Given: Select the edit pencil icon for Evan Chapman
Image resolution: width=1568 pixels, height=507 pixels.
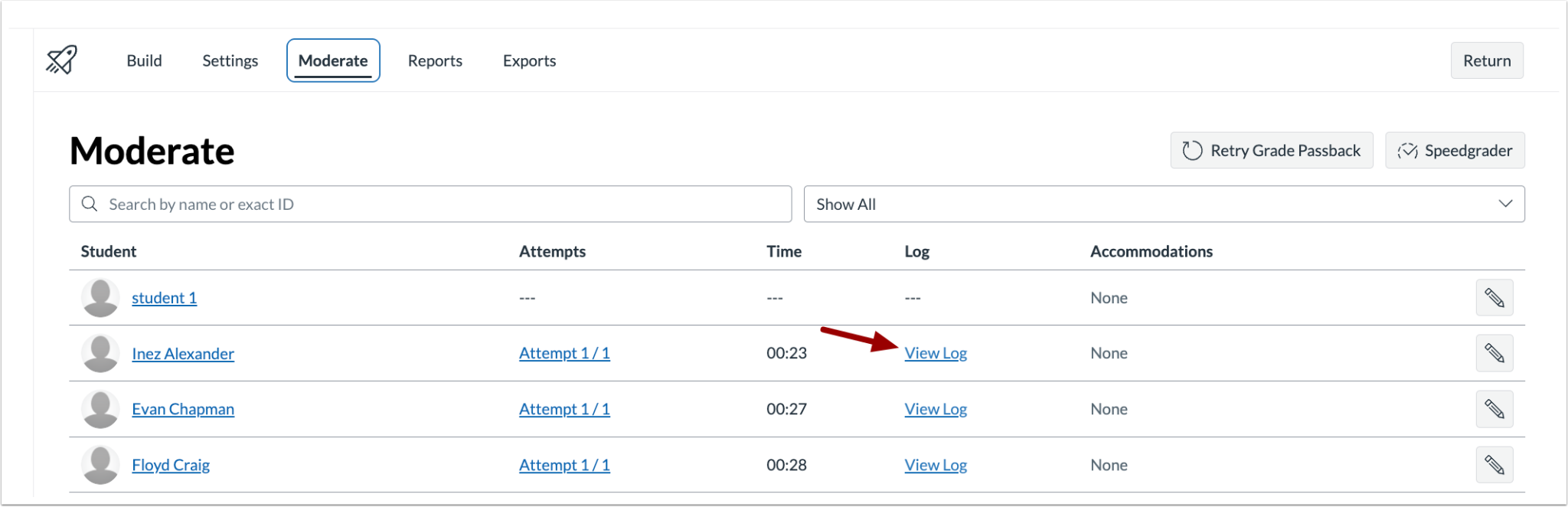Looking at the screenshot, I should coord(1494,409).
